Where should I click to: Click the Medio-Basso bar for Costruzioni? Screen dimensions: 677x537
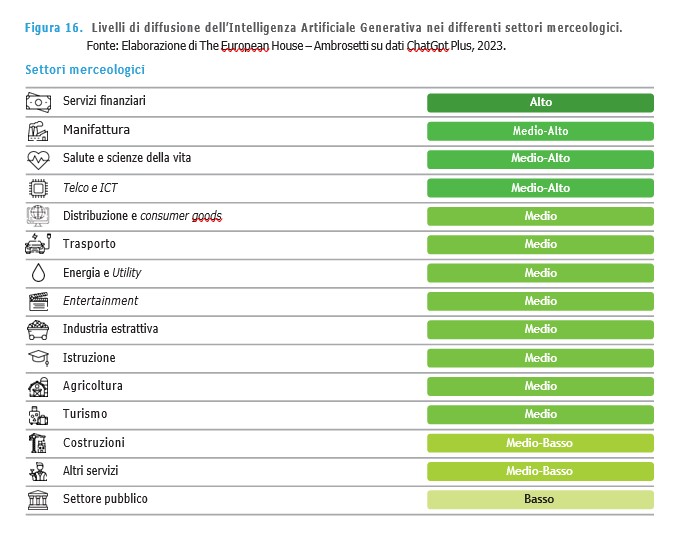click(540, 443)
